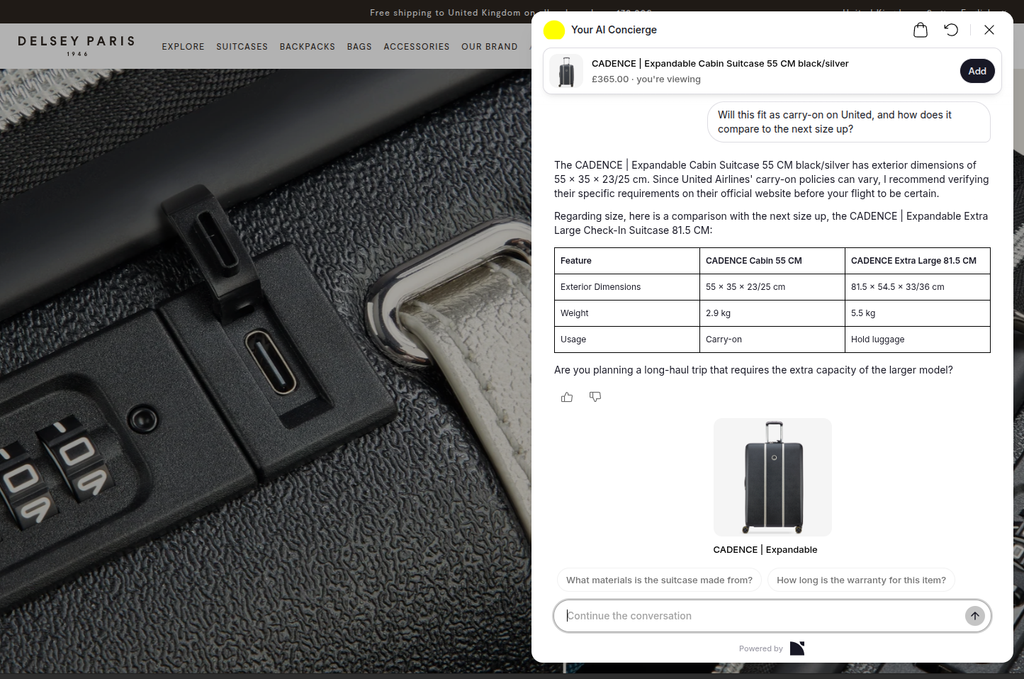Image resolution: width=1024 pixels, height=679 pixels.
Task: Click the Powered by logo icon
Action: point(797,648)
